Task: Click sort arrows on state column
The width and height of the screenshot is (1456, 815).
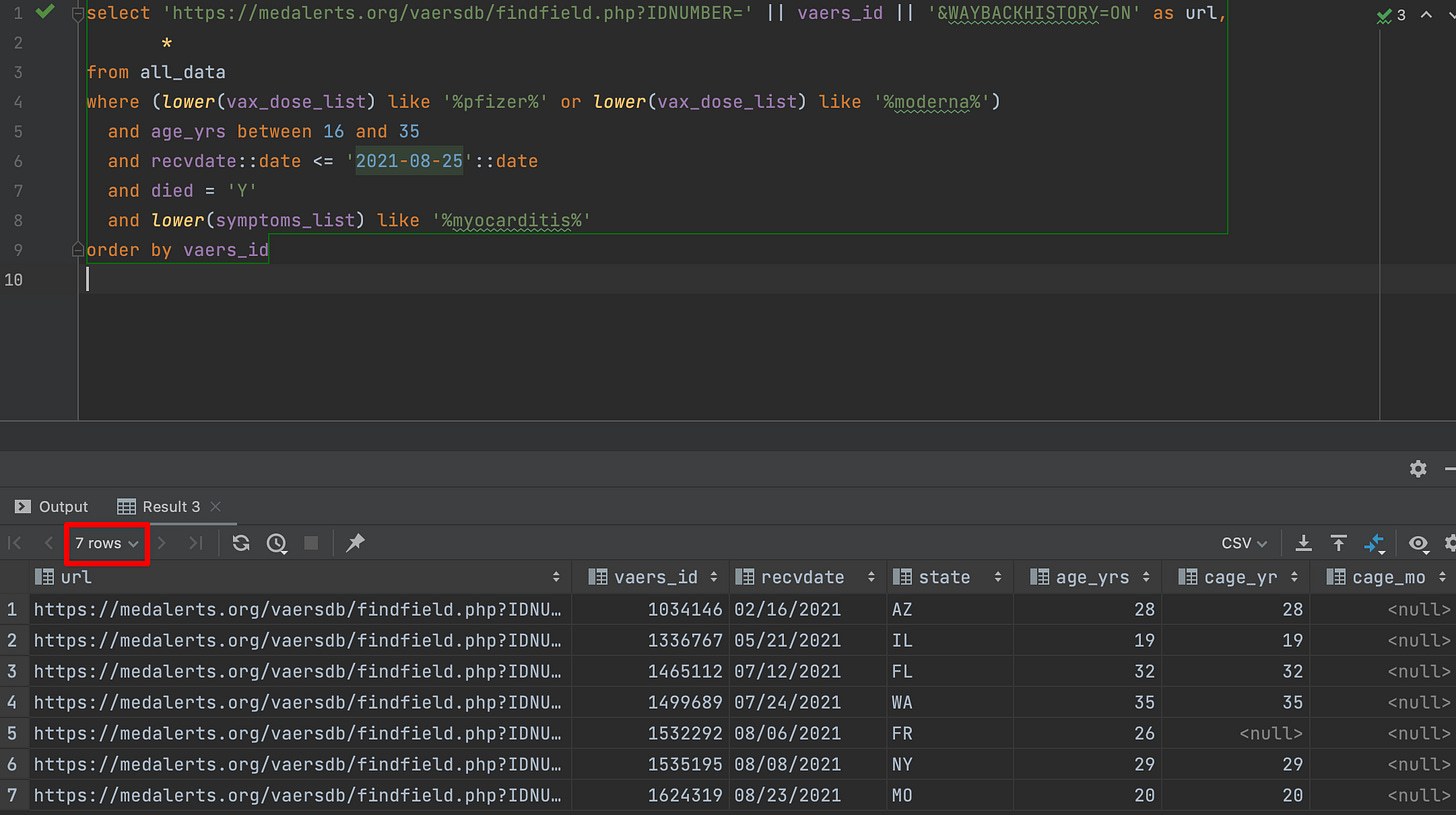Action: pos(997,577)
